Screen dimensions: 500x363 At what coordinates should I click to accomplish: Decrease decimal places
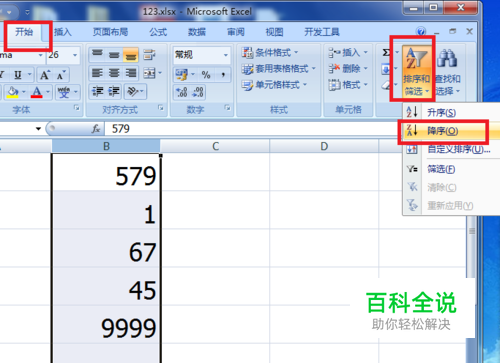click(x=198, y=92)
